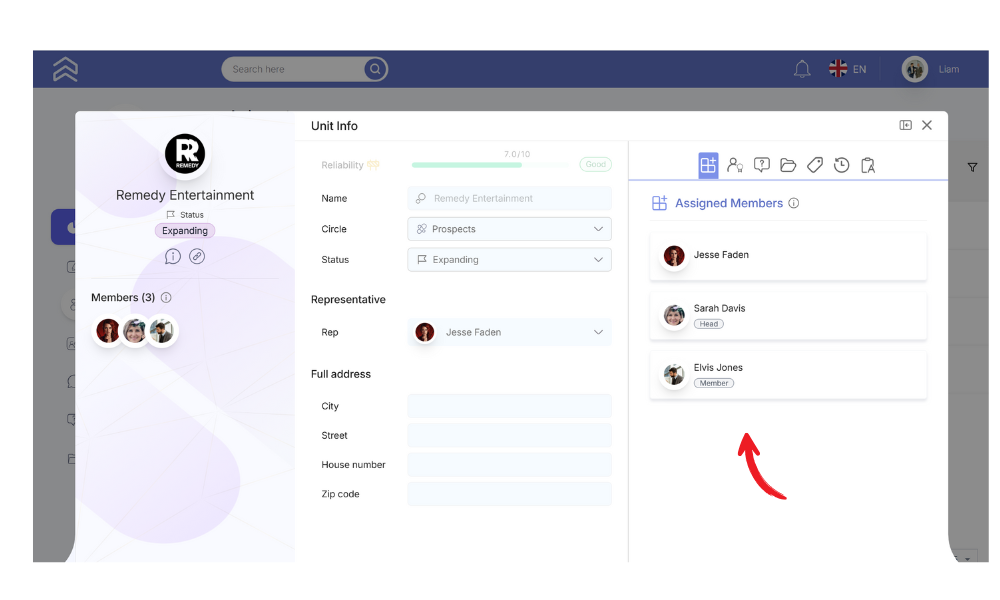Image resolution: width=1000 pixels, height=600 pixels.
Task: Click the Member badge under Elvis Jones
Action: (x=714, y=383)
